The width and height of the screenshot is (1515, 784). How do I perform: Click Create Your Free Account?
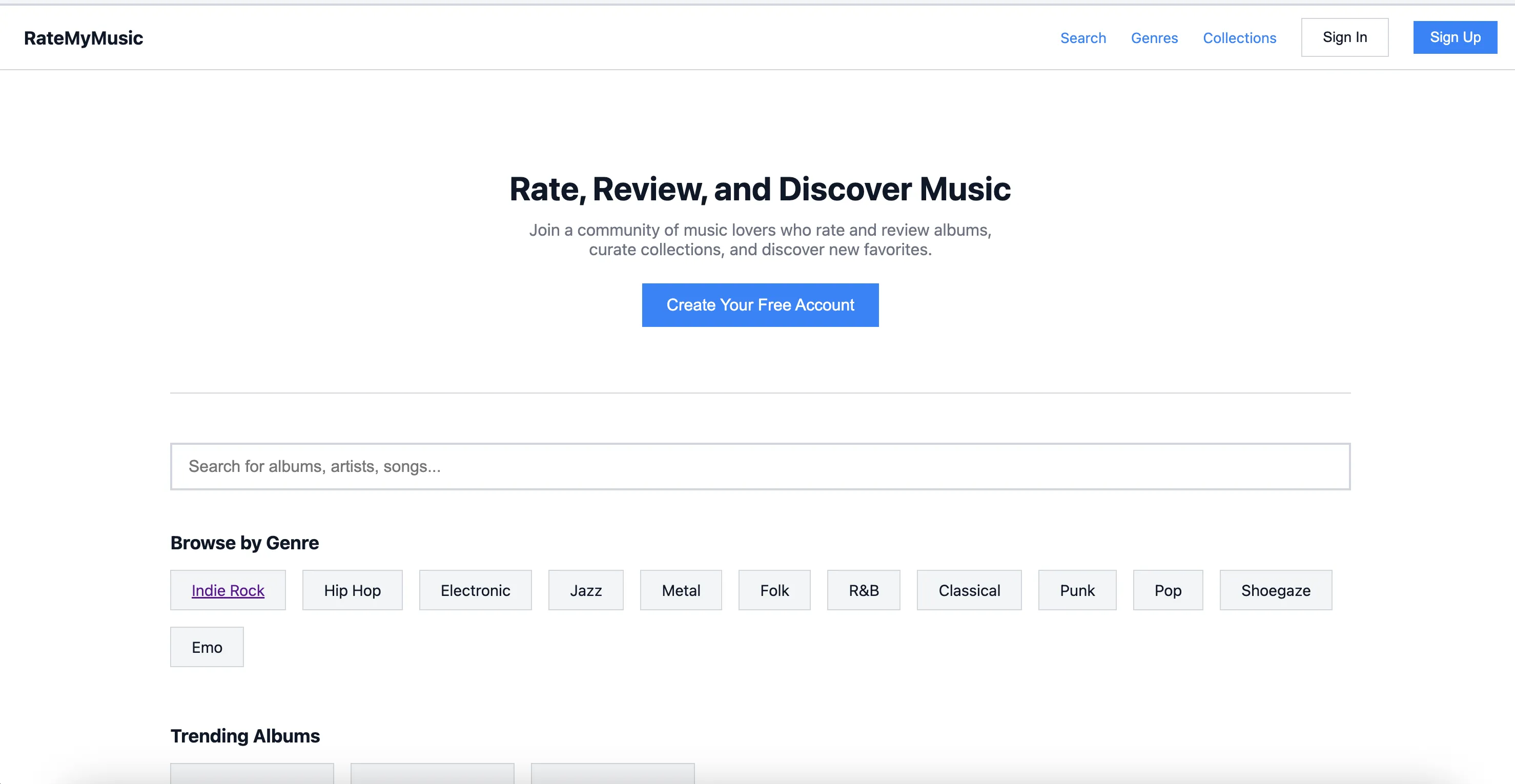click(760, 305)
